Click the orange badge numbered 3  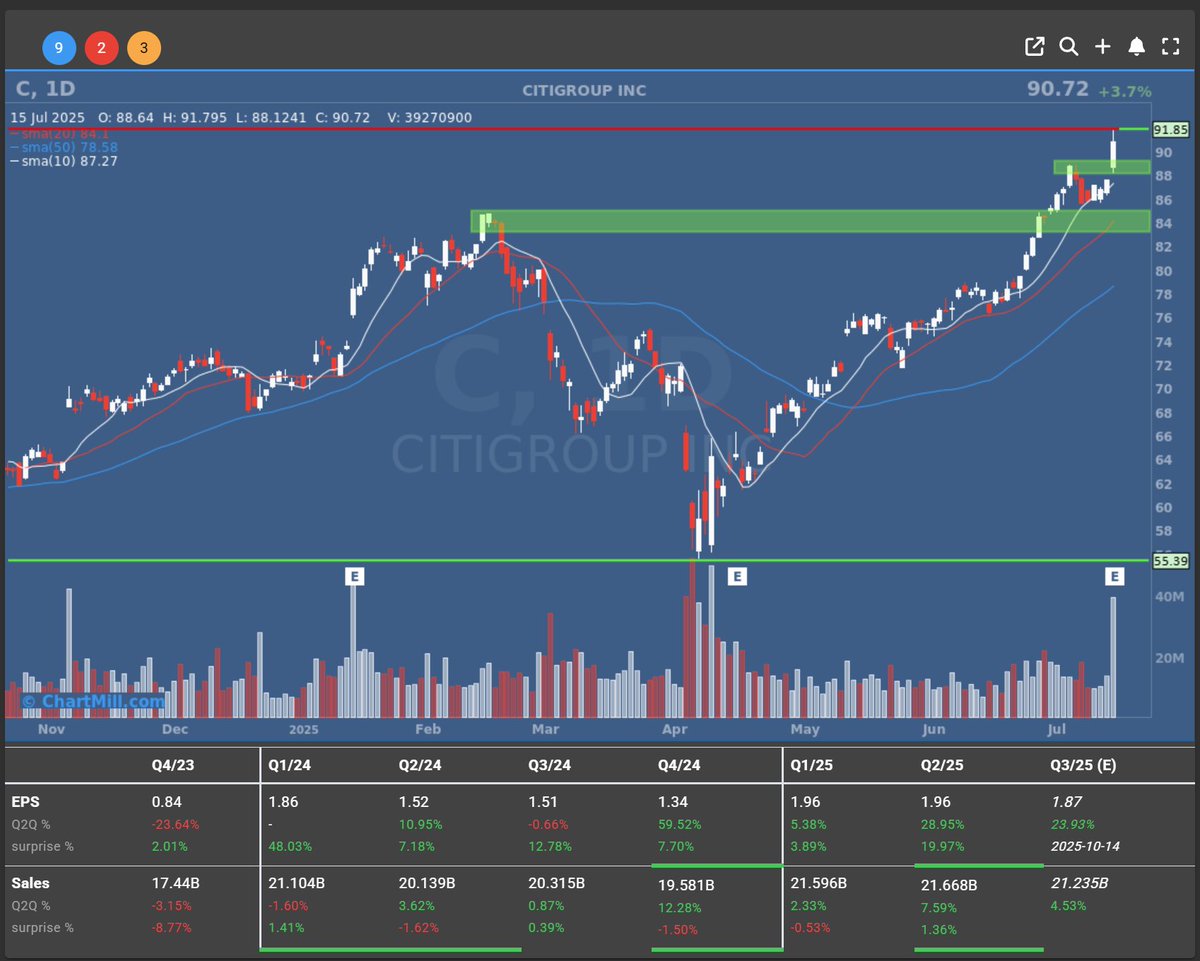(x=143, y=47)
